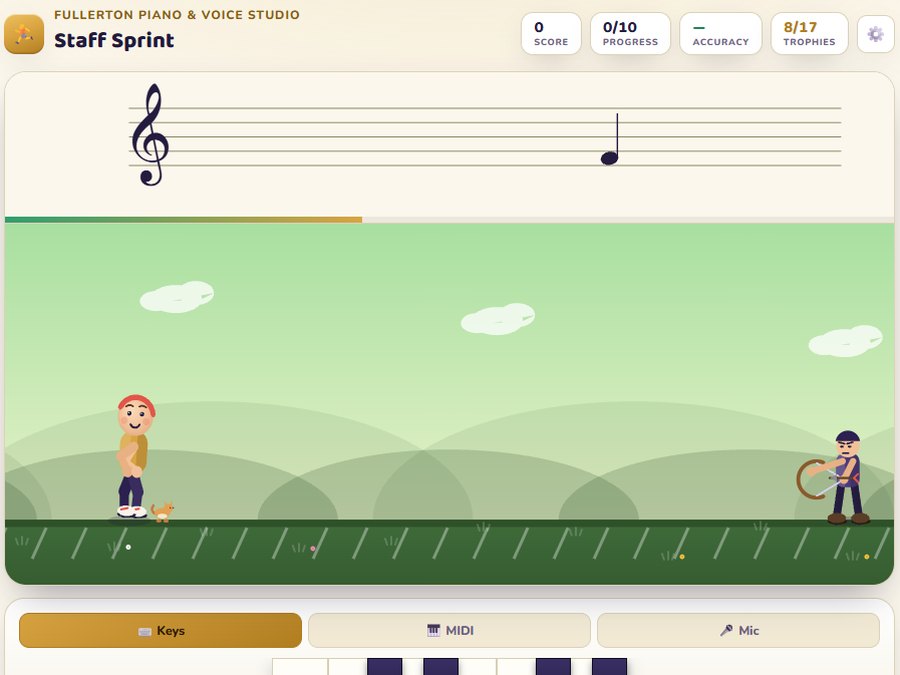Click the Accuracy stat card

tap(720, 34)
